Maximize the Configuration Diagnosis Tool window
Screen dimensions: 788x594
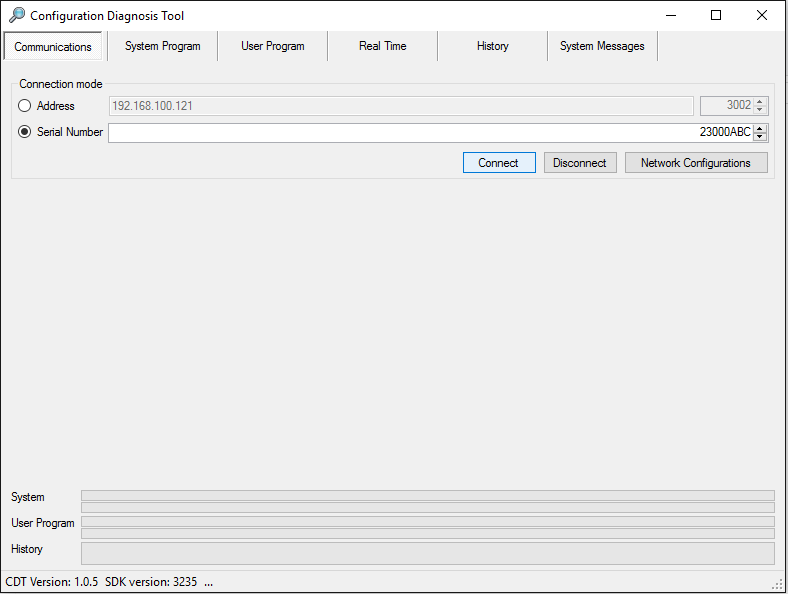pyautogui.click(x=716, y=15)
